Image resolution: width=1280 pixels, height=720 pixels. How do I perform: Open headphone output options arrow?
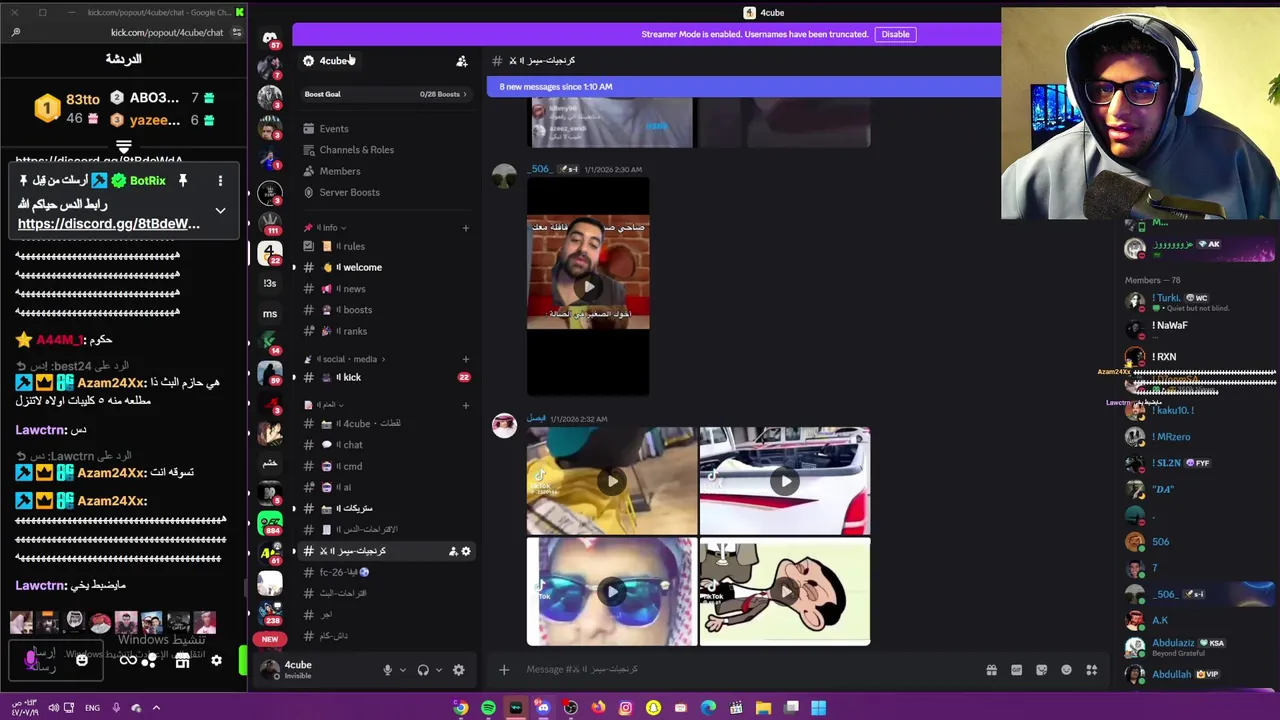coord(438,670)
